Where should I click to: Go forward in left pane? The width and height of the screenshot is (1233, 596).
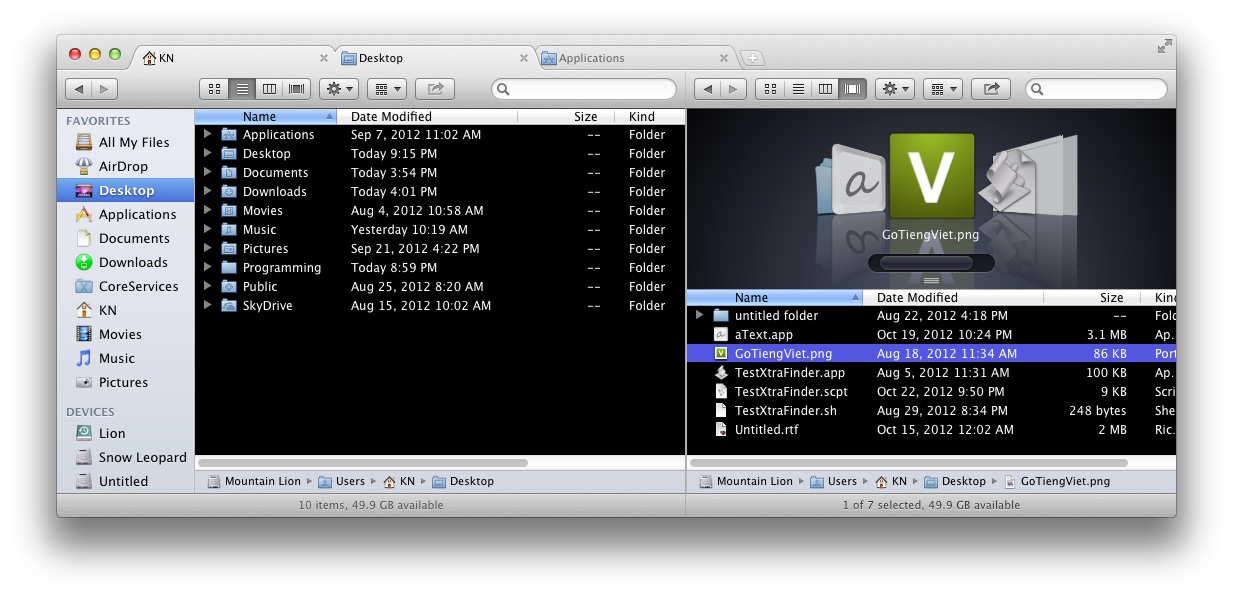click(x=105, y=89)
